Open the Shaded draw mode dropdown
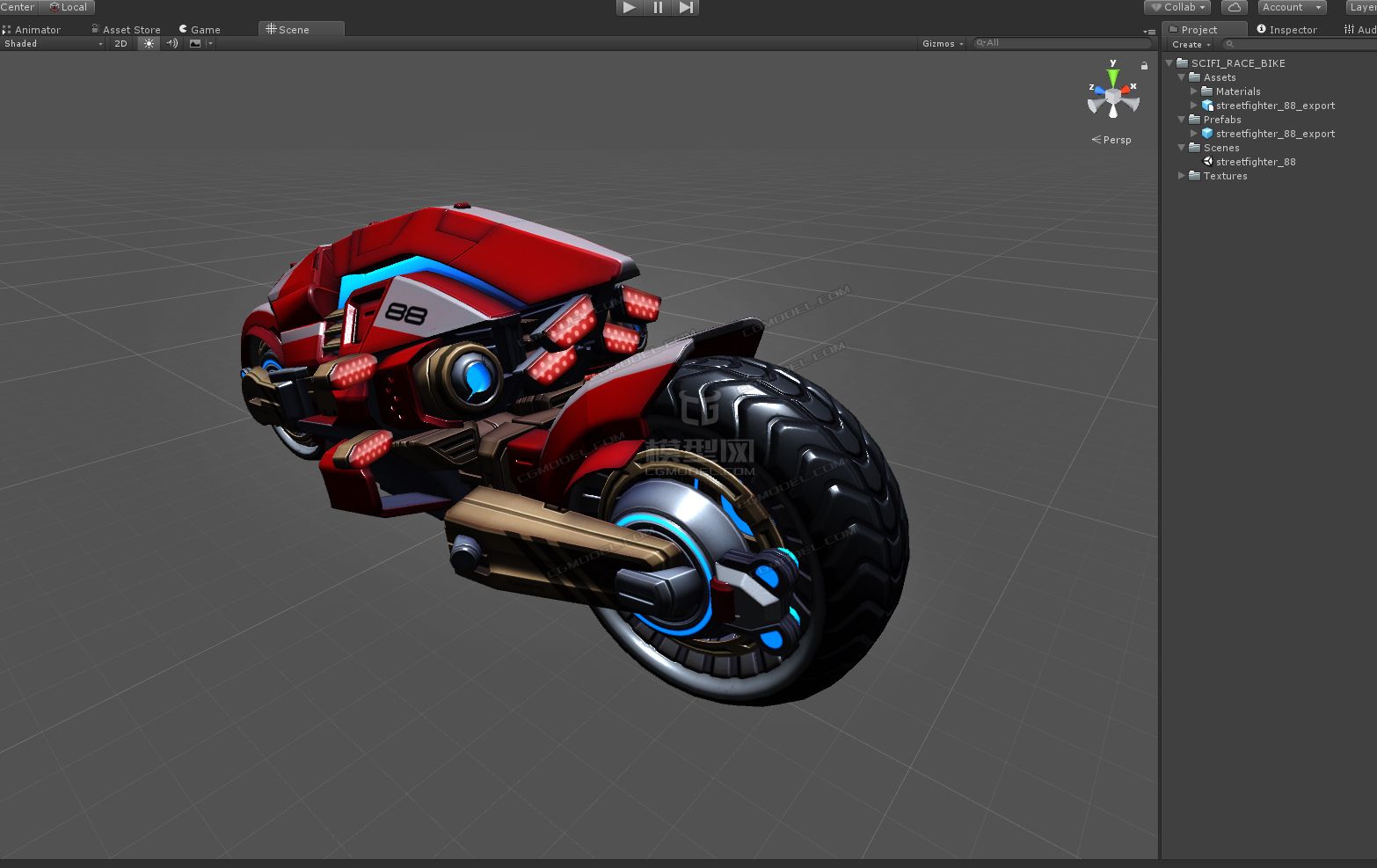The width and height of the screenshot is (1377, 868). [53, 43]
